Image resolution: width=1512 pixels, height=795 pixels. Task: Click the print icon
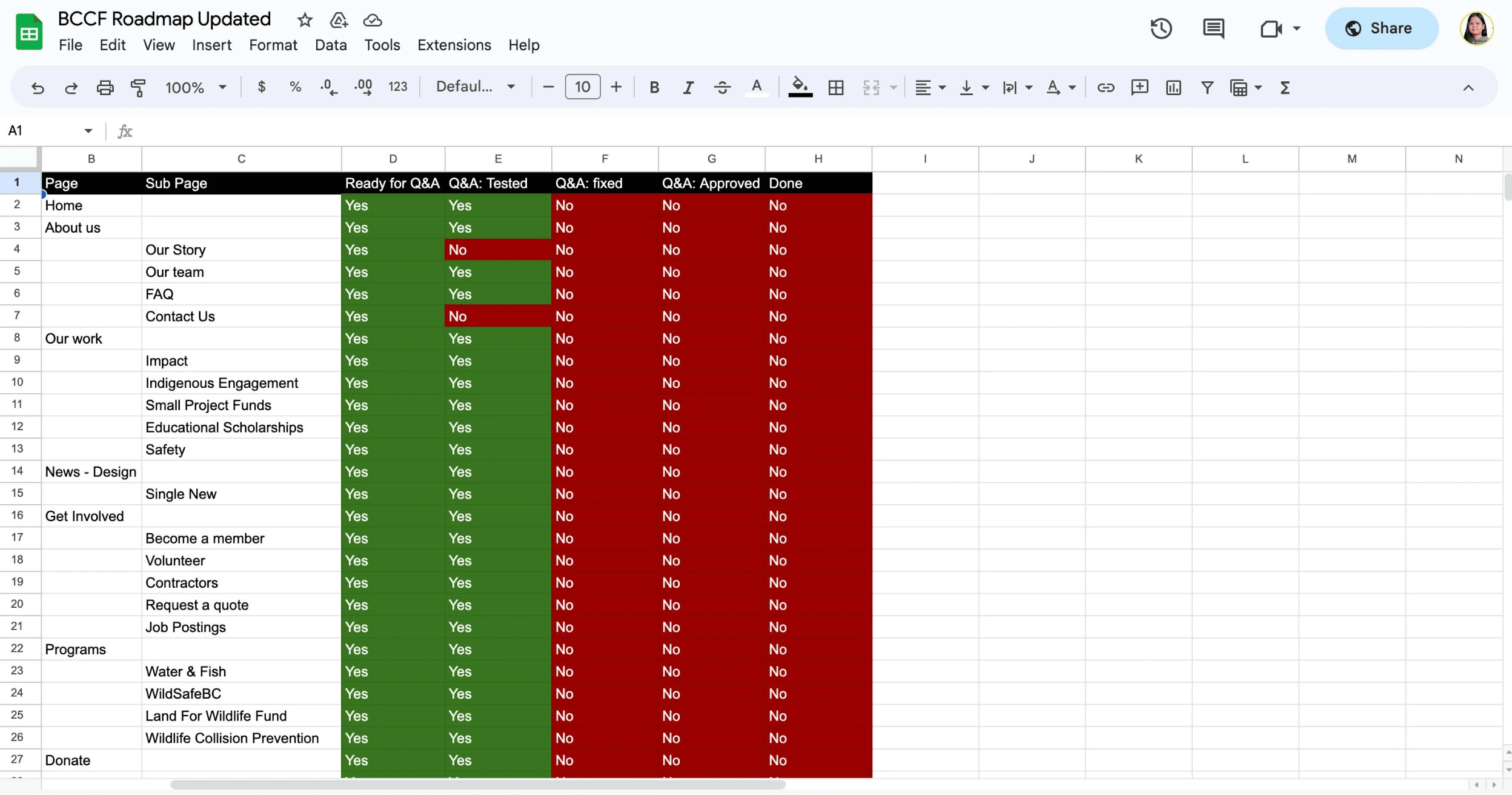(105, 88)
